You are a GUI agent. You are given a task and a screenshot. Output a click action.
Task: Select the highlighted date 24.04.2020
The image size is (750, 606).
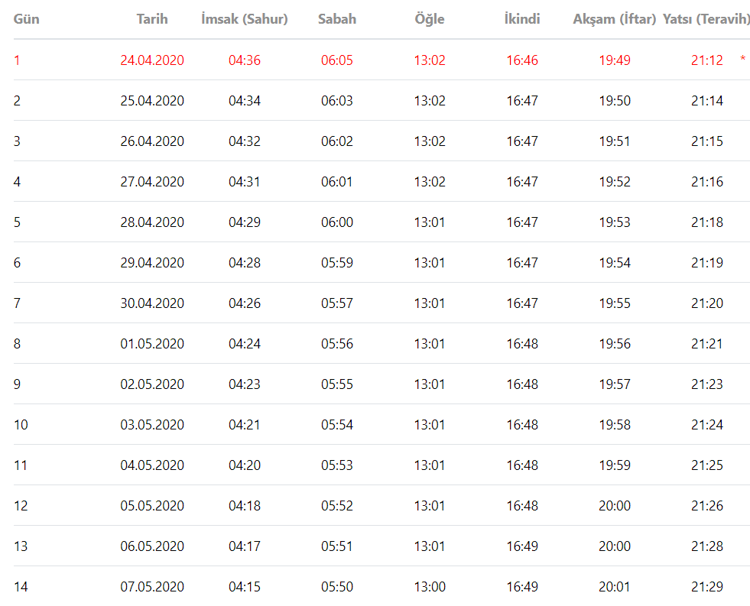click(152, 60)
